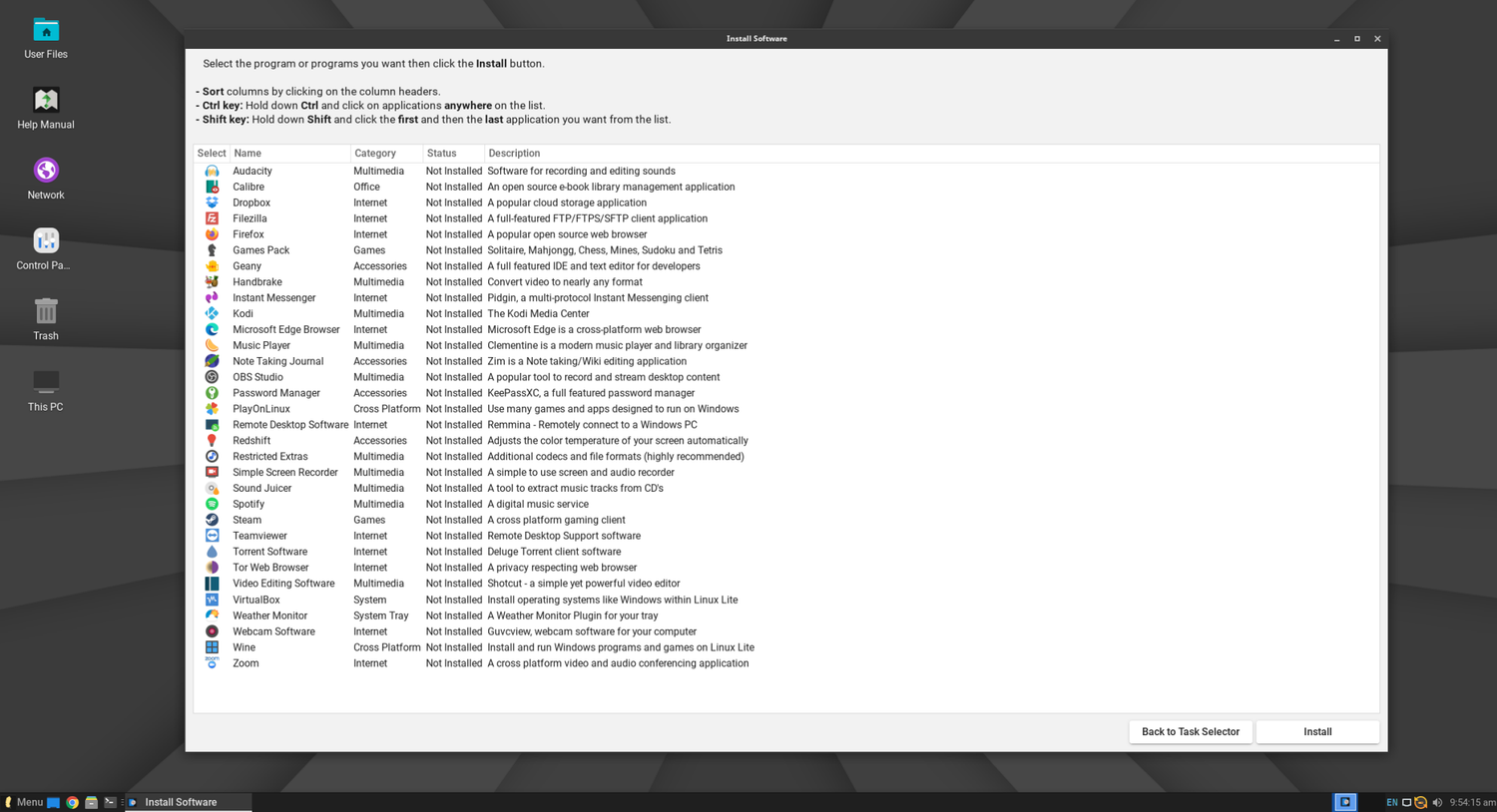The height and width of the screenshot is (812, 1497).
Task: Select the 'Video Editing Software' row name
Action: point(283,584)
